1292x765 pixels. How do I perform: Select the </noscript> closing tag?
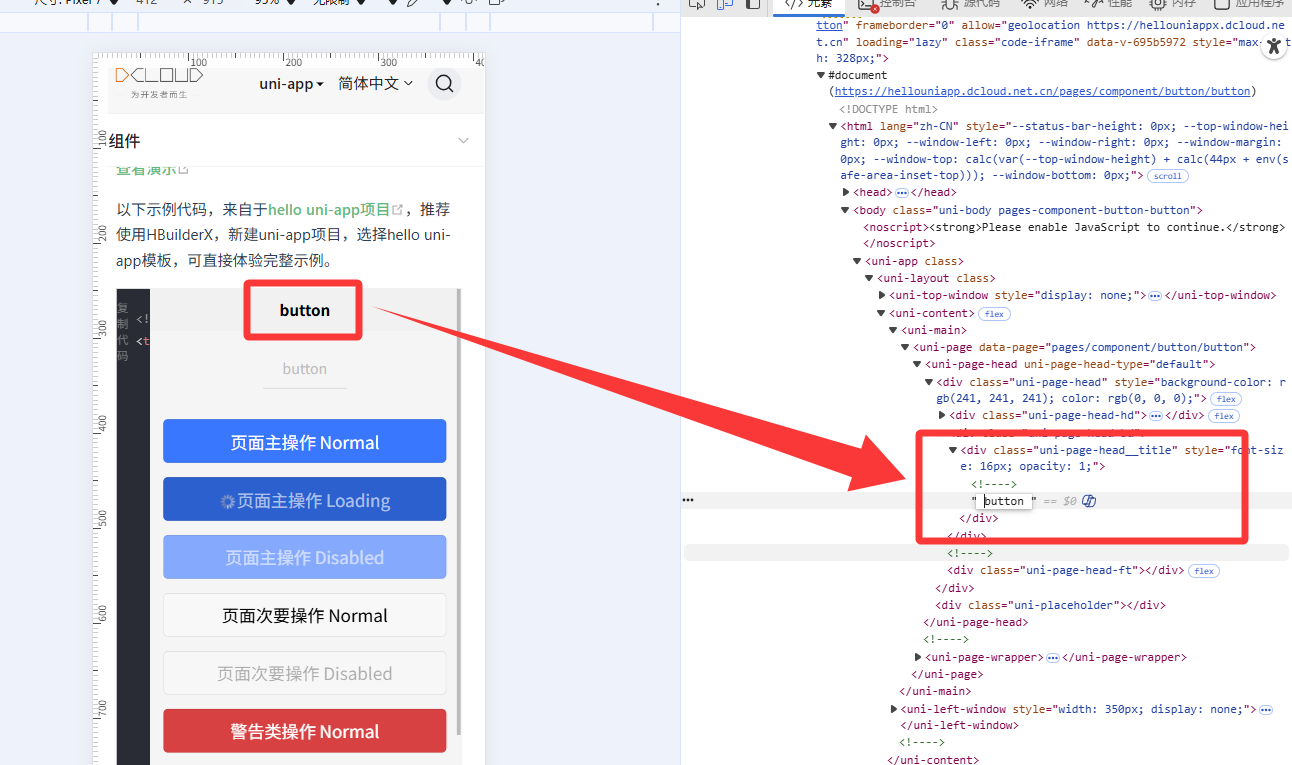(899, 243)
